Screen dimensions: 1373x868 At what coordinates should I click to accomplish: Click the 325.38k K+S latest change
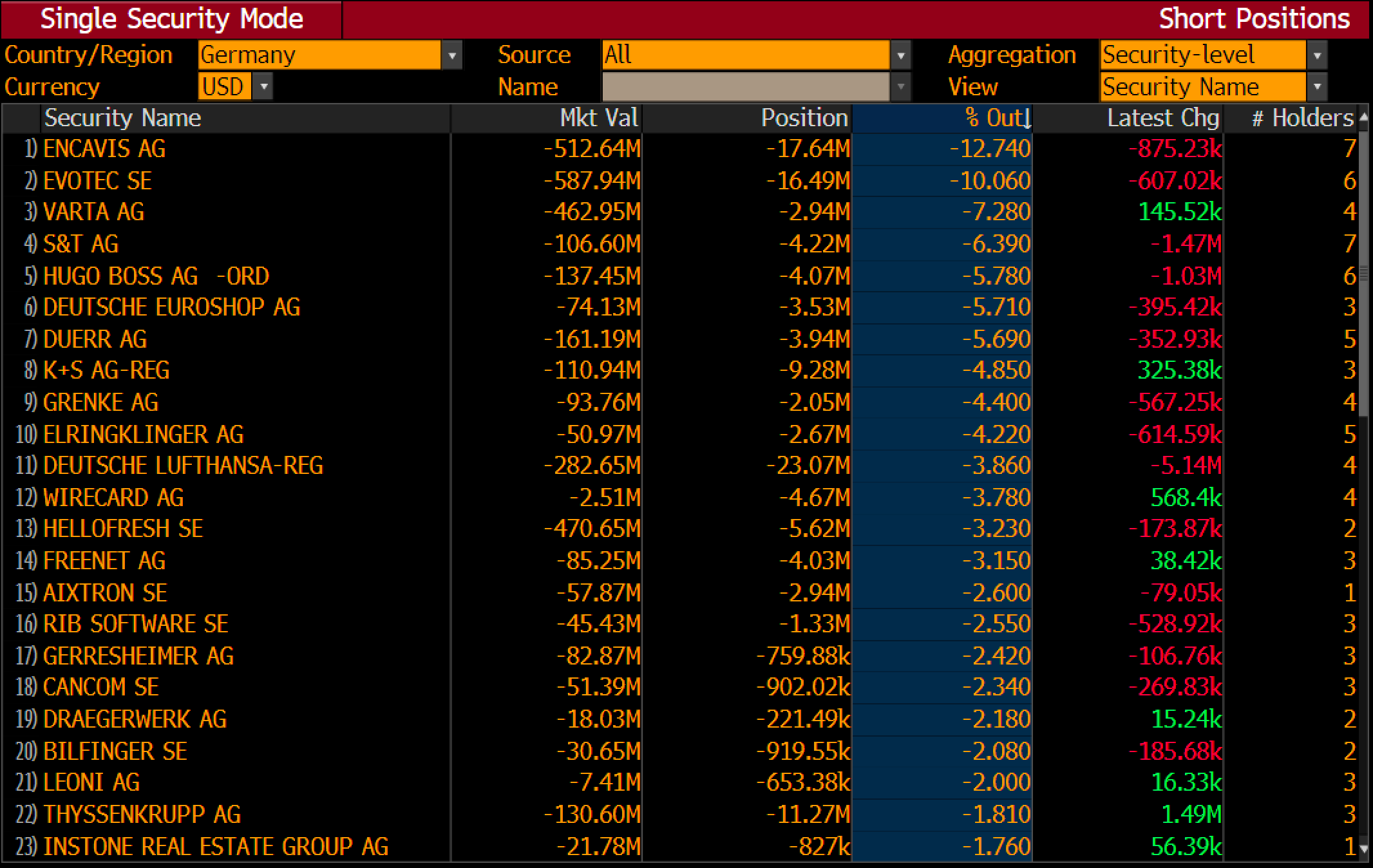[x=1180, y=370]
